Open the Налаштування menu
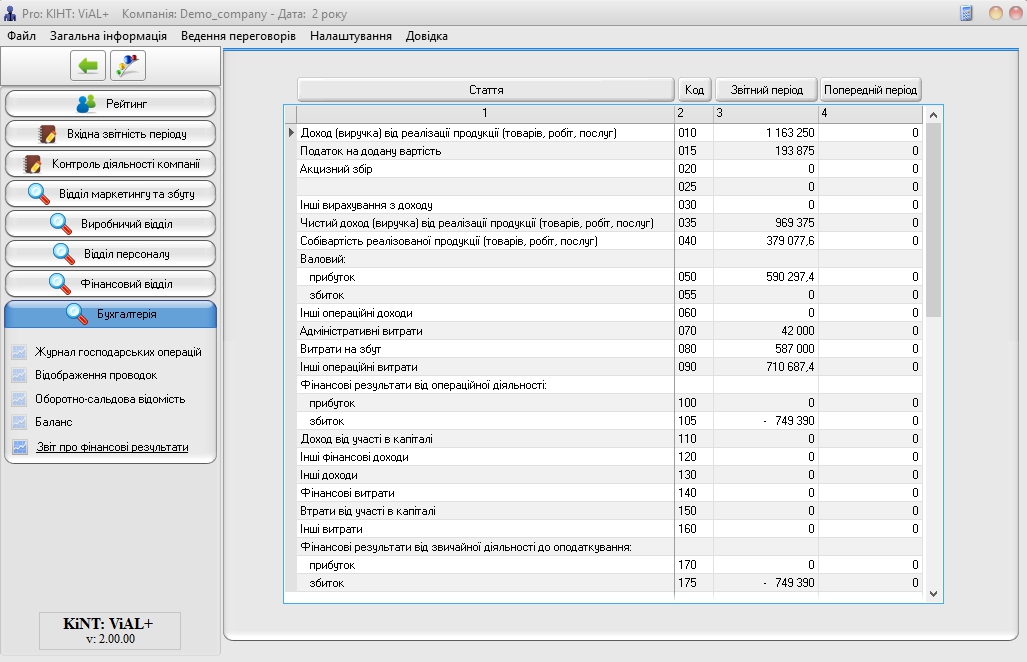Image resolution: width=1027 pixels, height=662 pixels. tap(350, 36)
